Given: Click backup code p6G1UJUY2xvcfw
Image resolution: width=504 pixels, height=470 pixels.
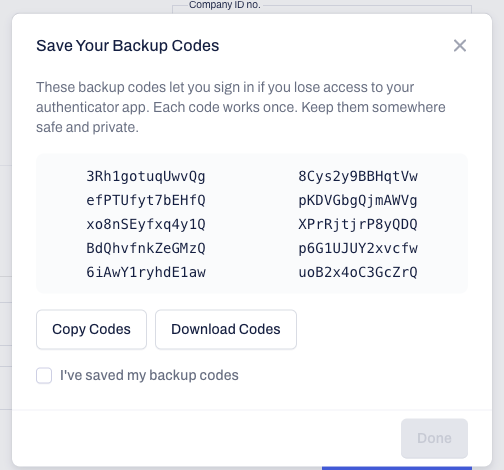Looking at the screenshot, I should (x=358, y=249).
